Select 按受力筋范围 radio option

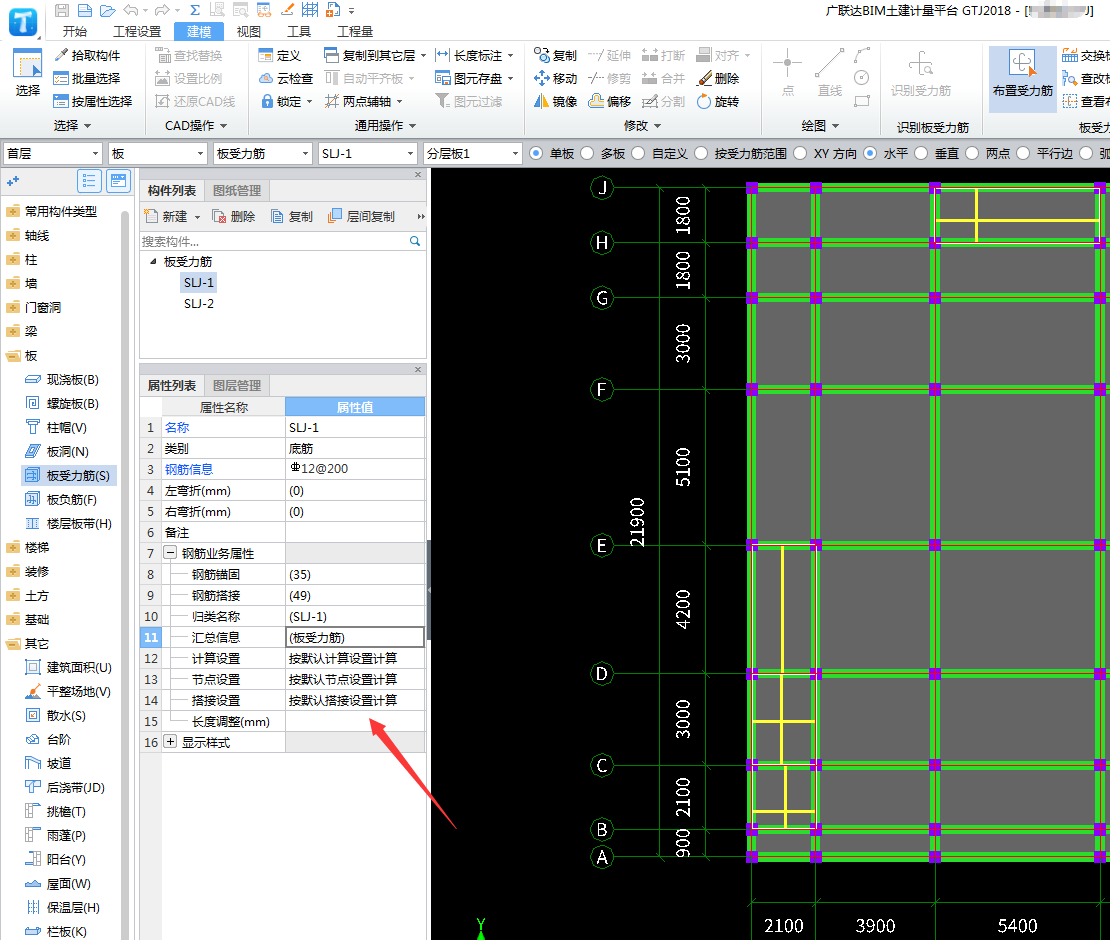point(701,153)
